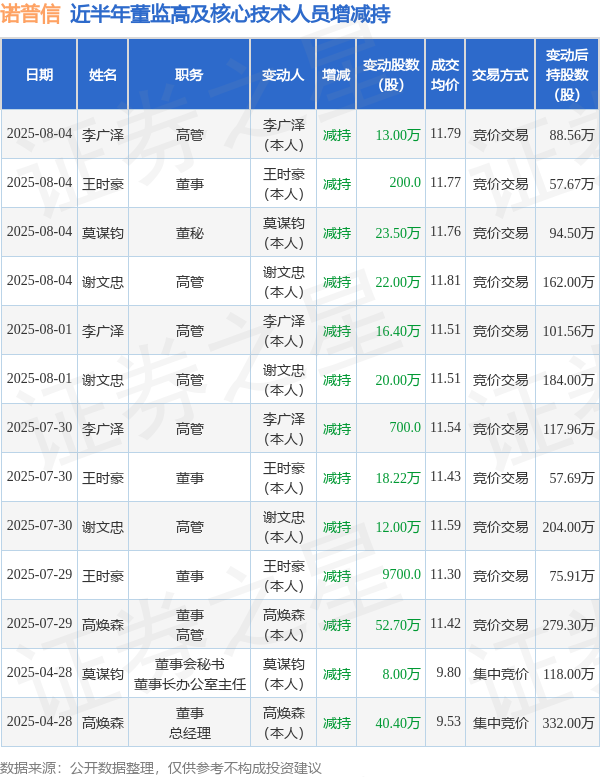Click the 数据来源 footnote text
The image size is (600, 777).
161,768
